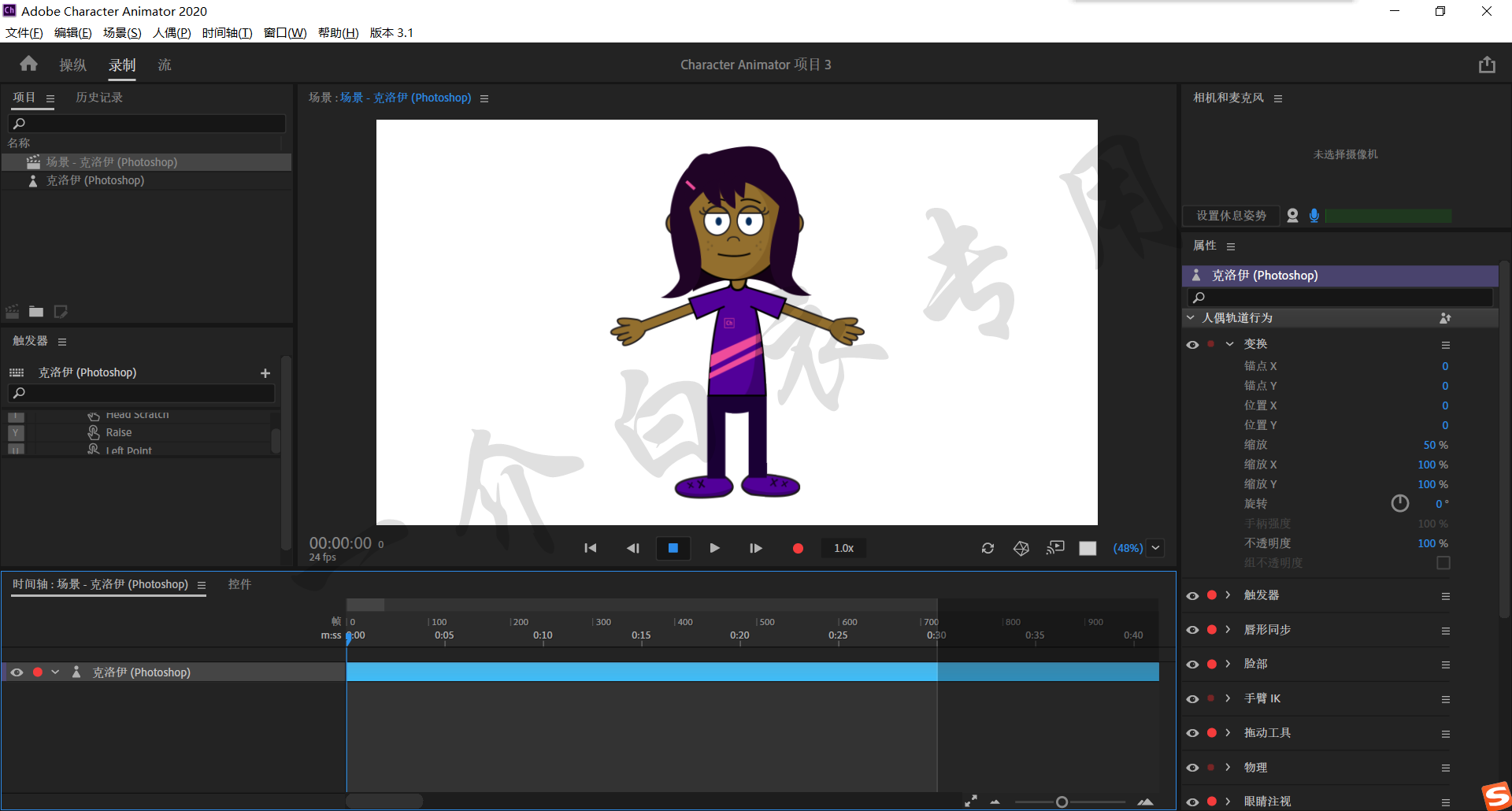Click the new folder icon in project panel
Screen dimensions: 1512x811
pos(36,312)
